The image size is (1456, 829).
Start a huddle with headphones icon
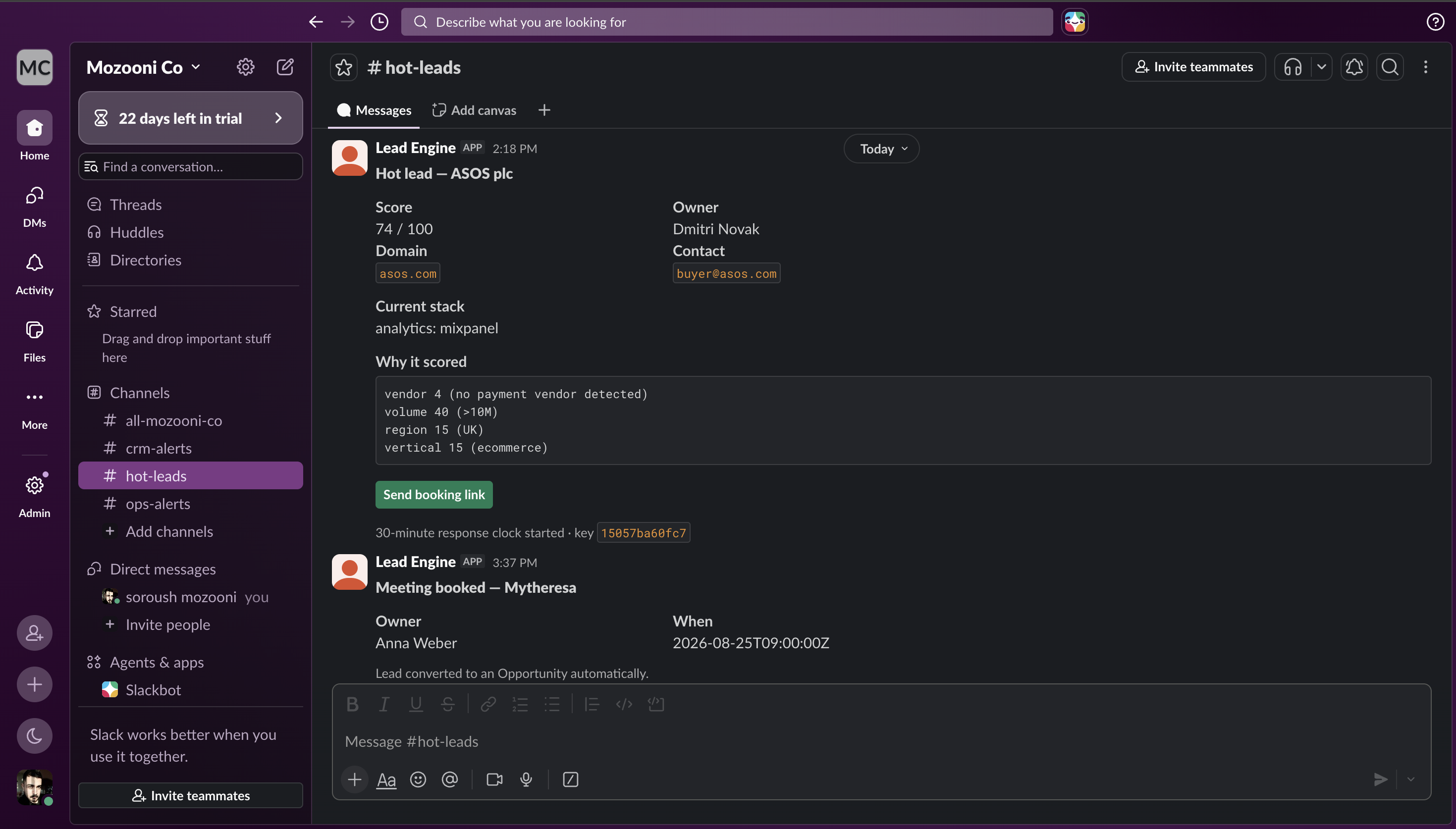(x=1293, y=67)
